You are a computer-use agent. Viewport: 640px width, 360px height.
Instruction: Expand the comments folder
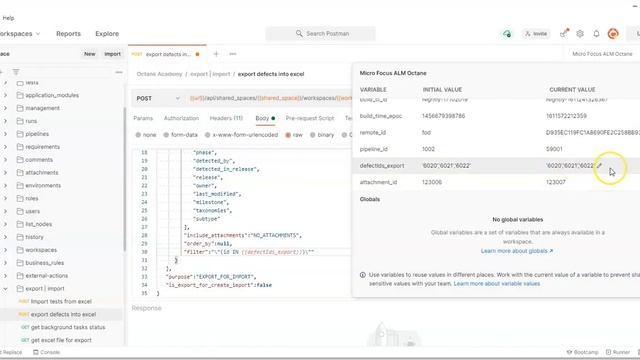pos(5,160)
